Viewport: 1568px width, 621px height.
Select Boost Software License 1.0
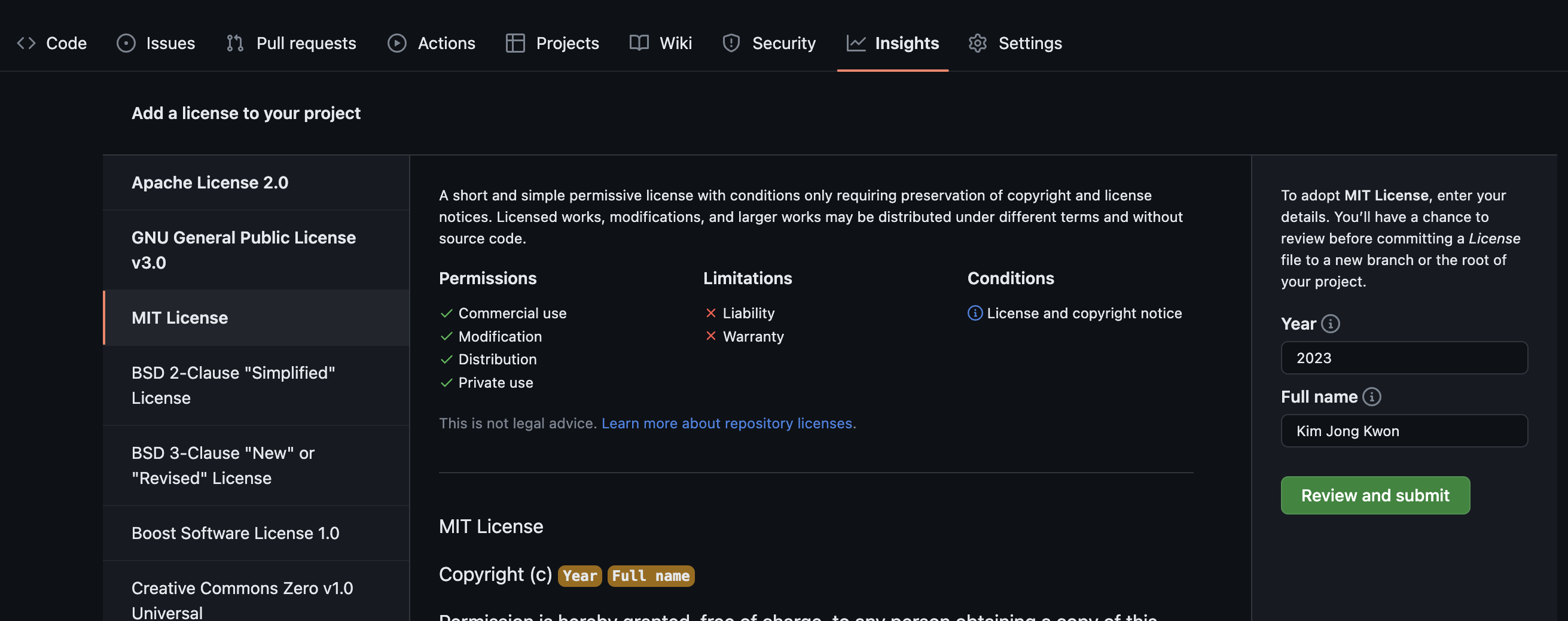tap(235, 533)
